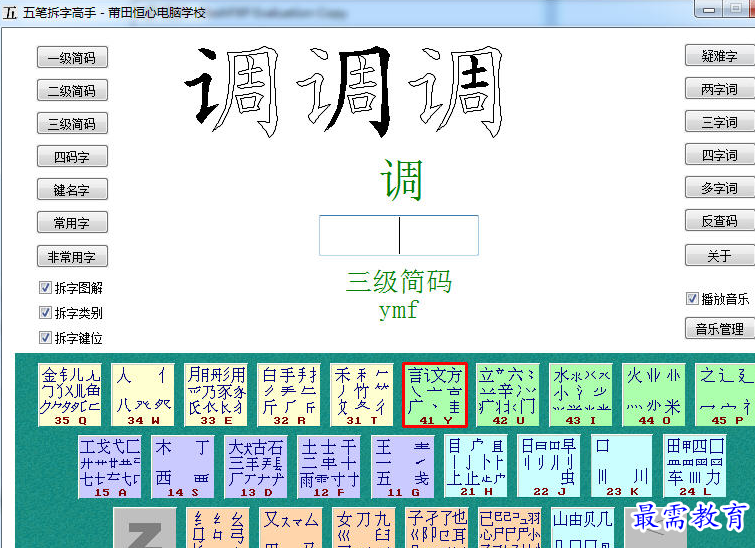Click the 23 K radical key
This screenshot has height=548, width=755.
(622, 467)
